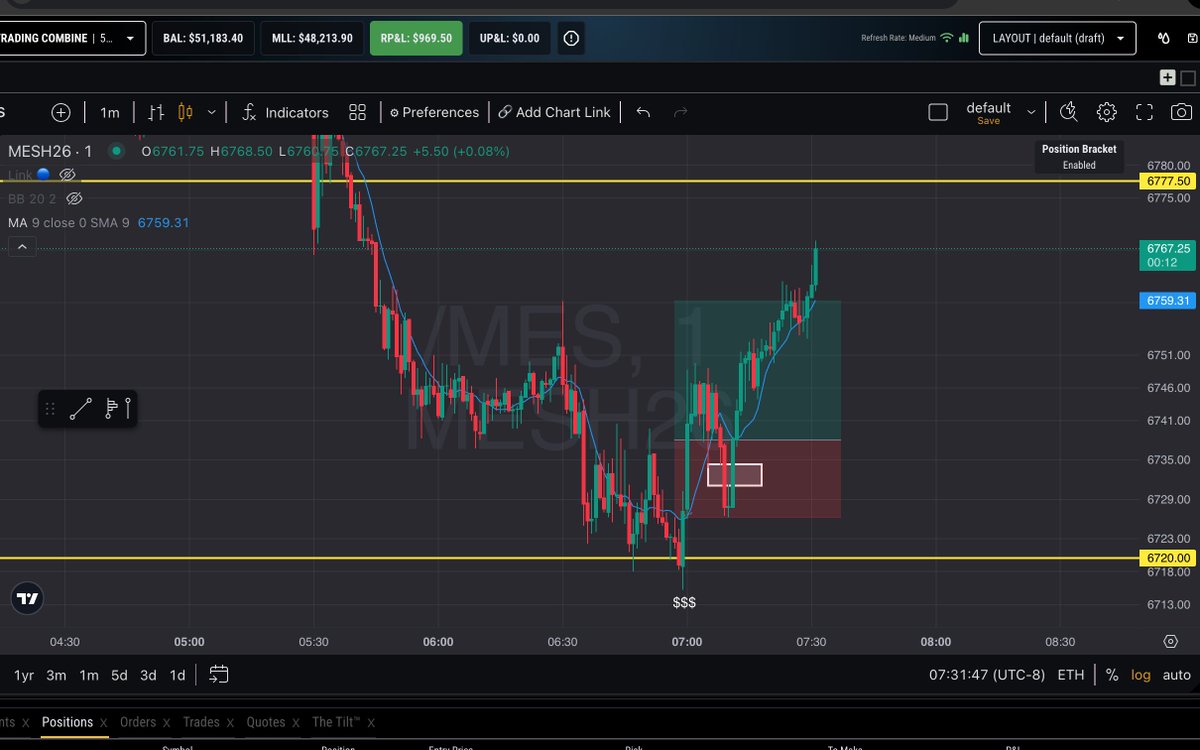Click the MESH26 symbol title
1200x750 pixels.
(50, 151)
